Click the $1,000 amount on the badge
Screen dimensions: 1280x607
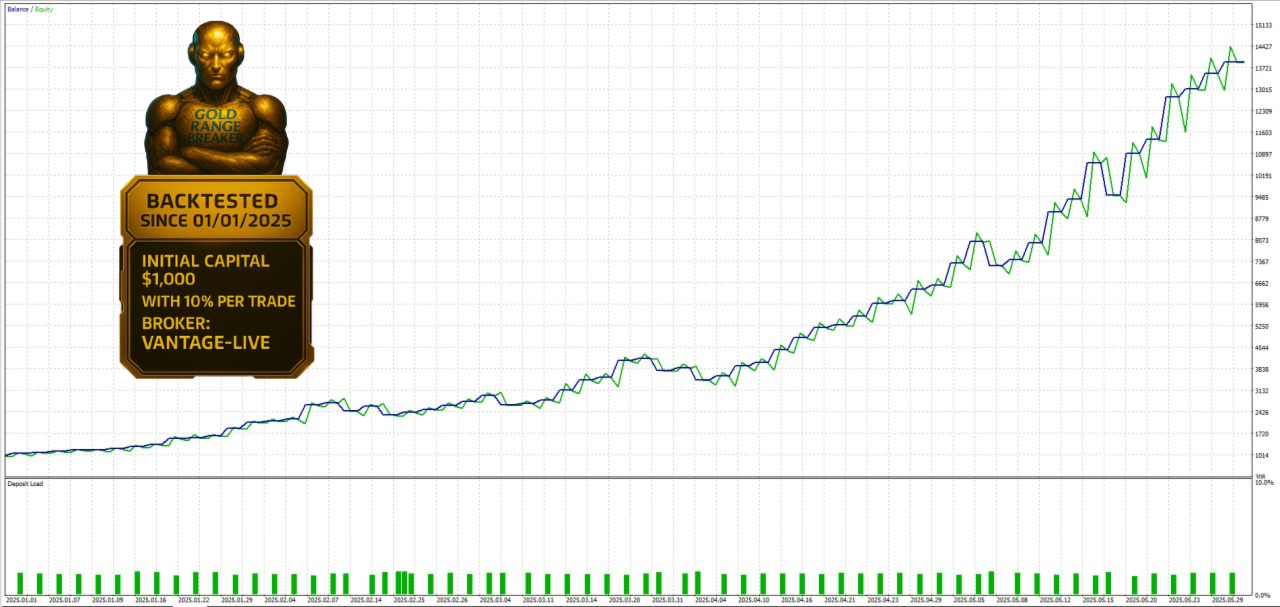point(168,279)
